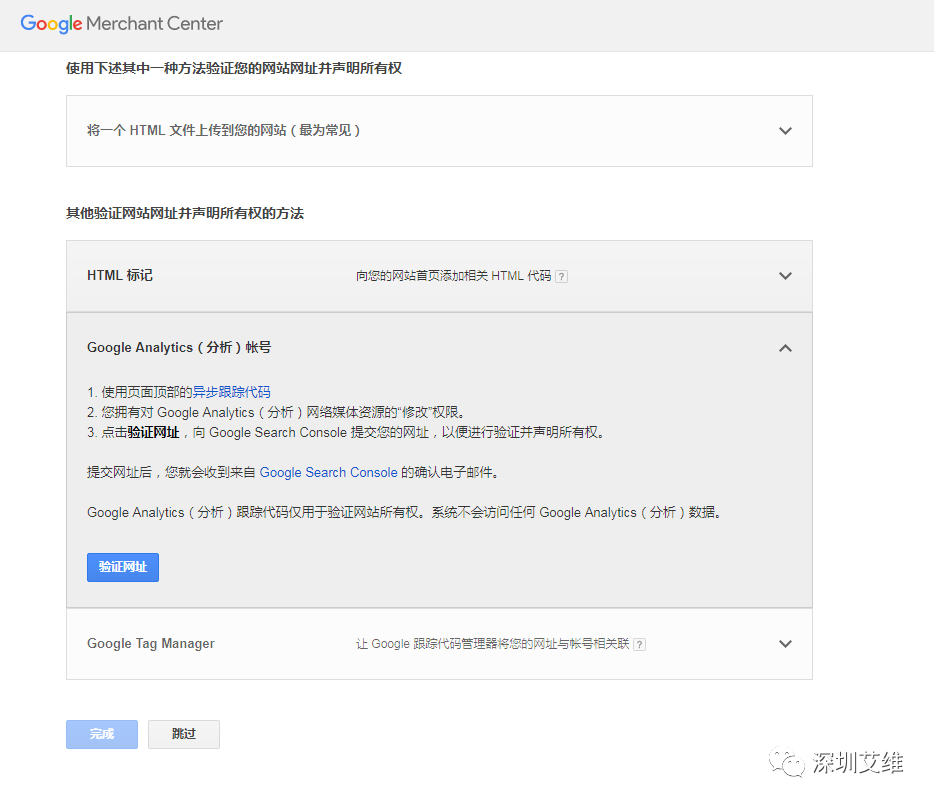Click the help icon beside Google Tag Manager description
The image size is (934, 804).
pyautogui.click(x=640, y=644)
